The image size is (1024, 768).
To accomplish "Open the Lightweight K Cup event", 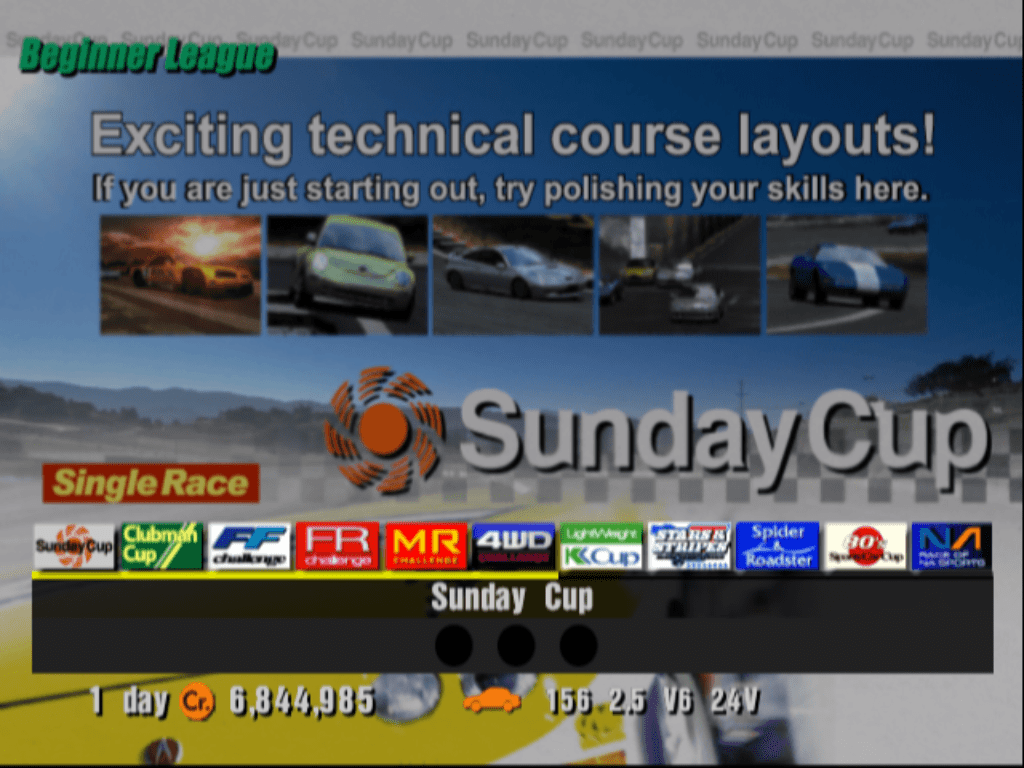I will [601, 546].
